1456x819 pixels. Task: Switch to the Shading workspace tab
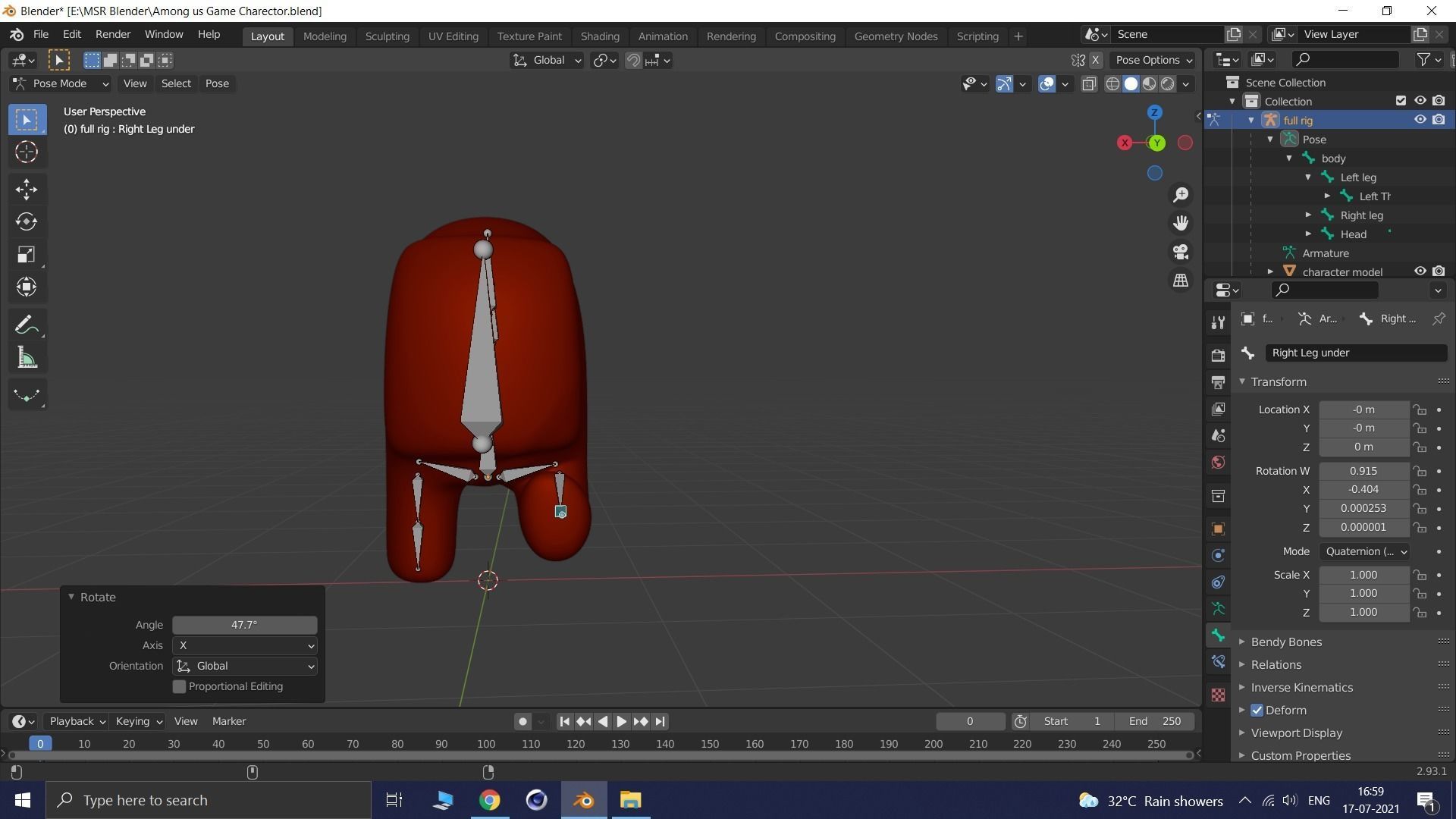599,36
